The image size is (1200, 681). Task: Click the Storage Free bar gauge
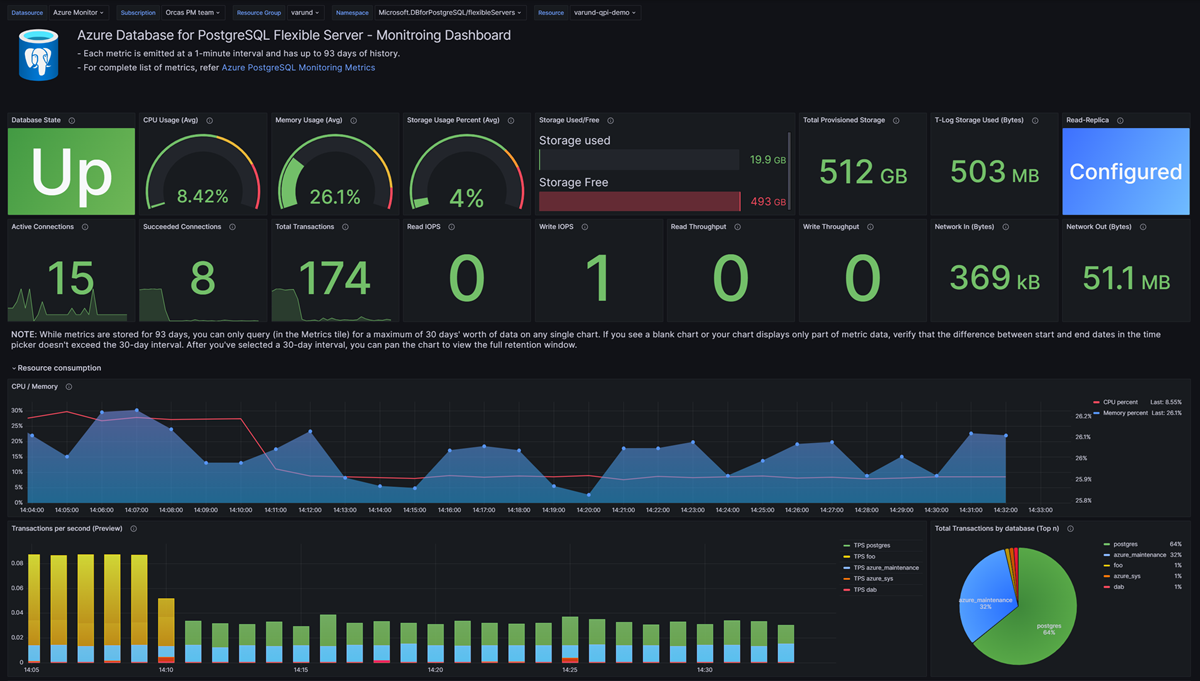[x=638, y=201]
